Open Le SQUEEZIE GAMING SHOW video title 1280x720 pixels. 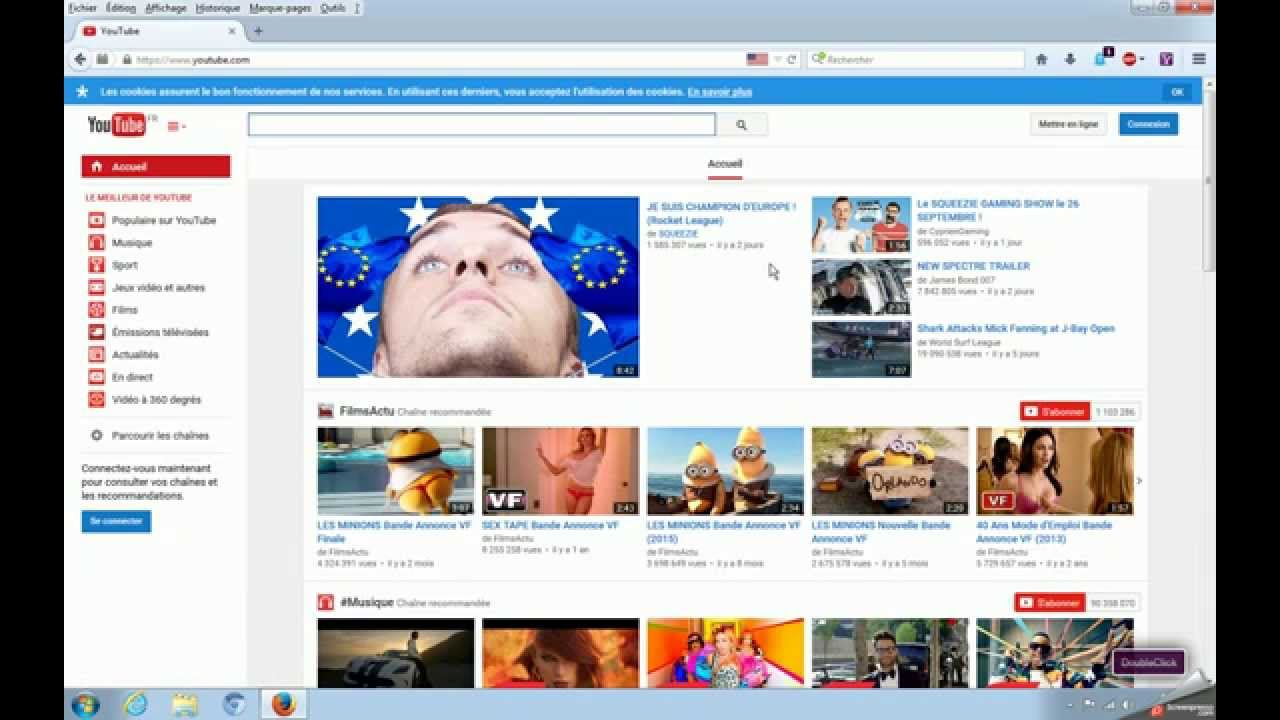(997, 210)
